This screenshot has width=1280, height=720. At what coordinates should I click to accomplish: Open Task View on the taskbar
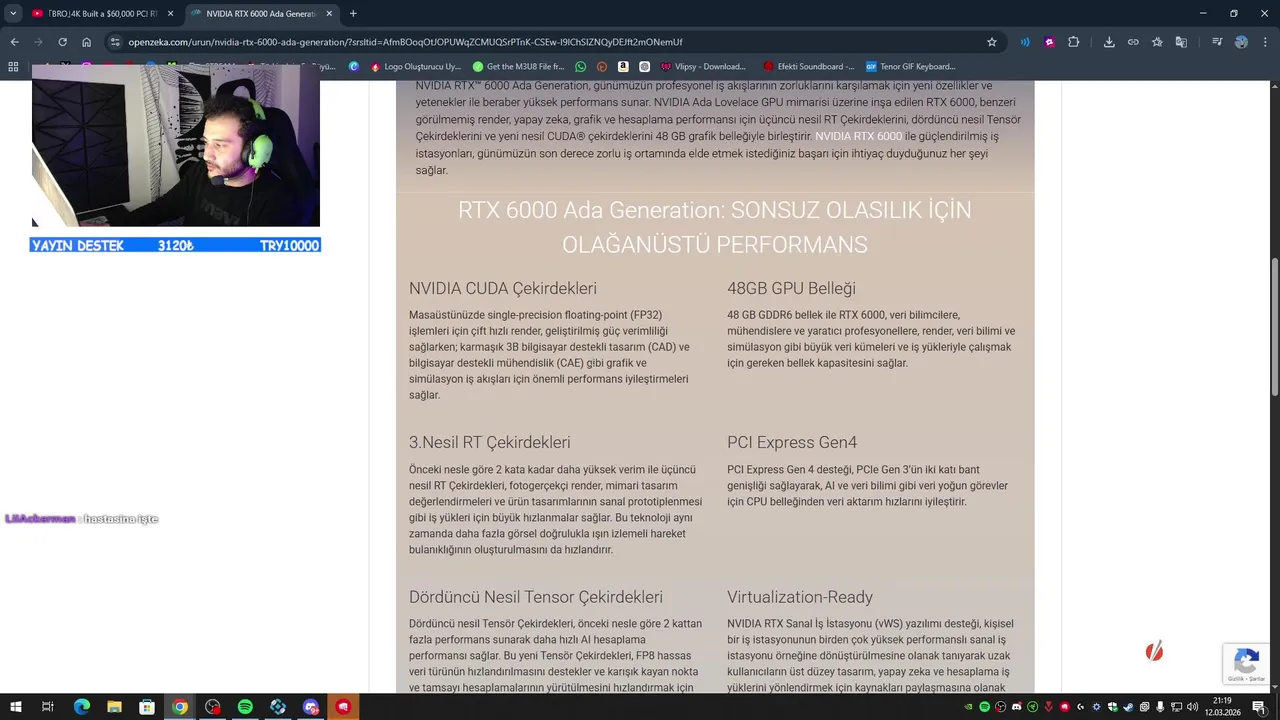point(47,707)
